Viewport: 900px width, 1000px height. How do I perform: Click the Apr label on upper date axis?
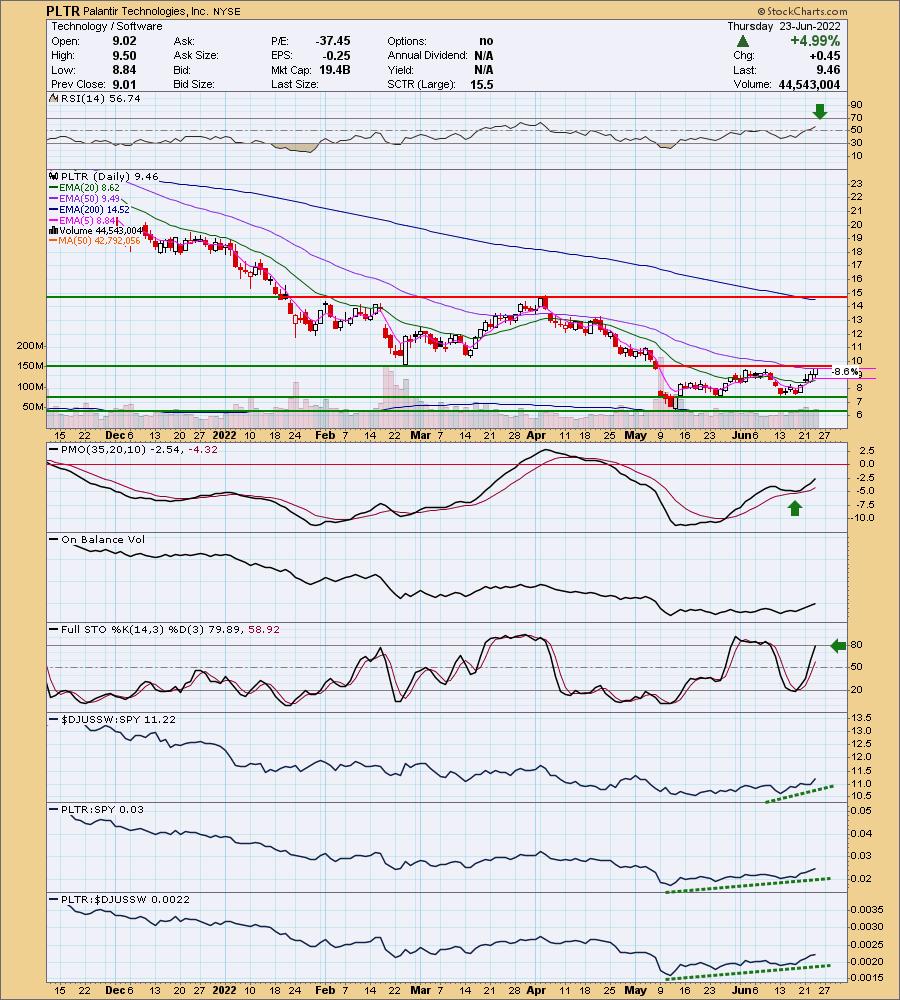point(536,435)
